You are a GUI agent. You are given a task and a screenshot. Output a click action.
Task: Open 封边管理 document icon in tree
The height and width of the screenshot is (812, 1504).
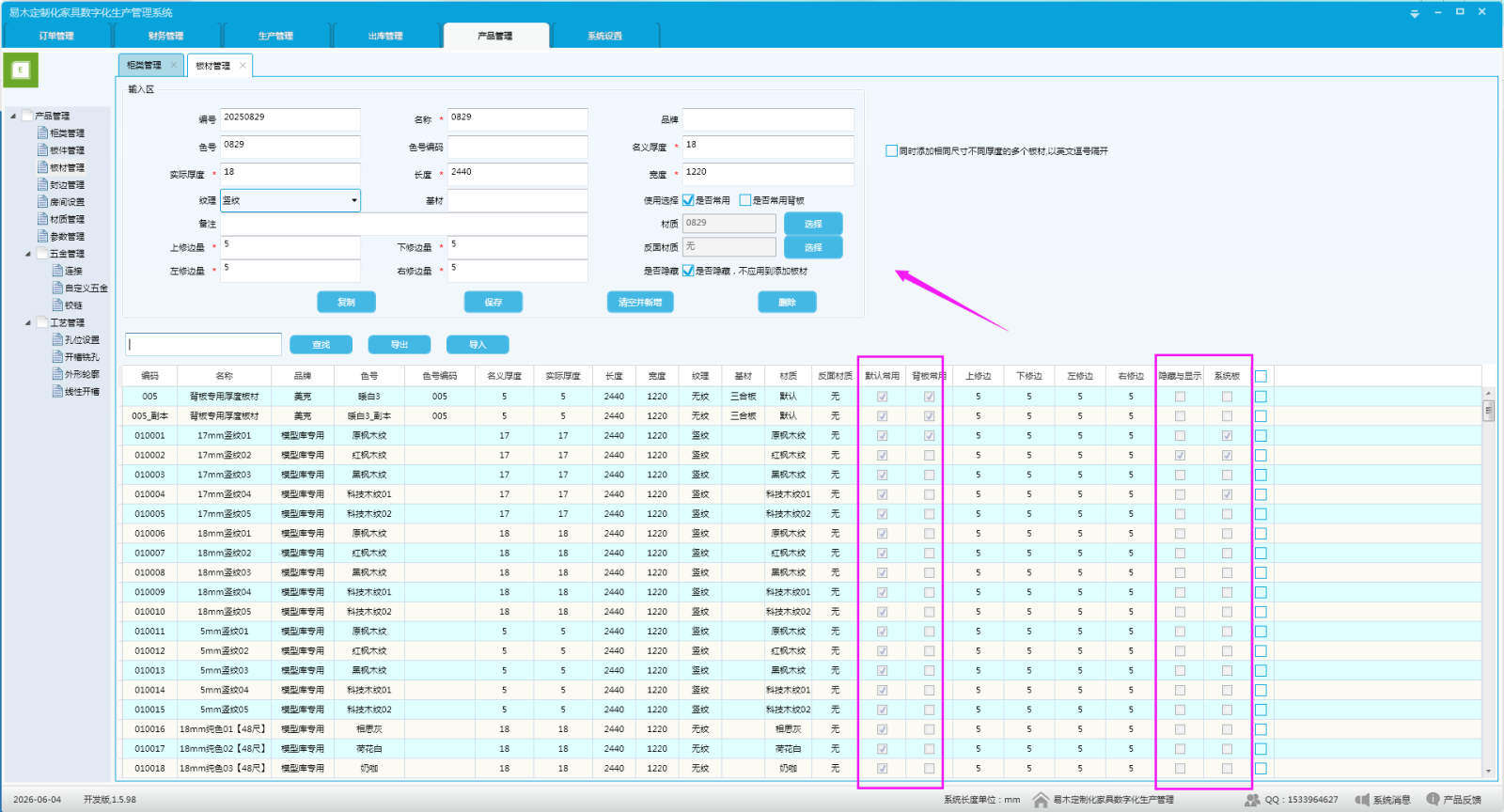(x=42, y=184)
